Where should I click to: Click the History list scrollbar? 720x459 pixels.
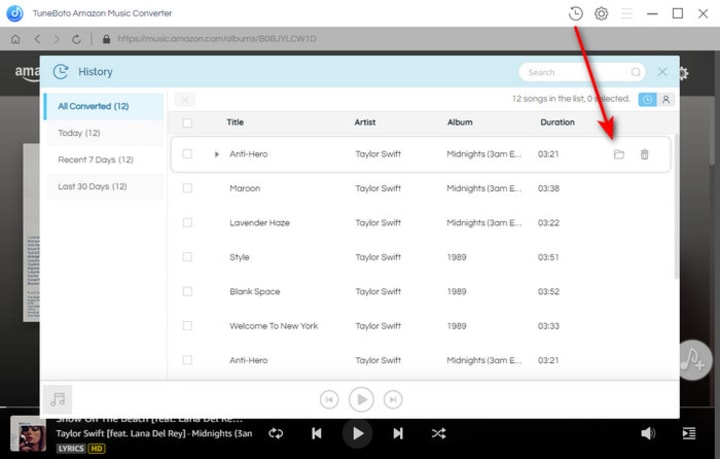coord(676,207)
